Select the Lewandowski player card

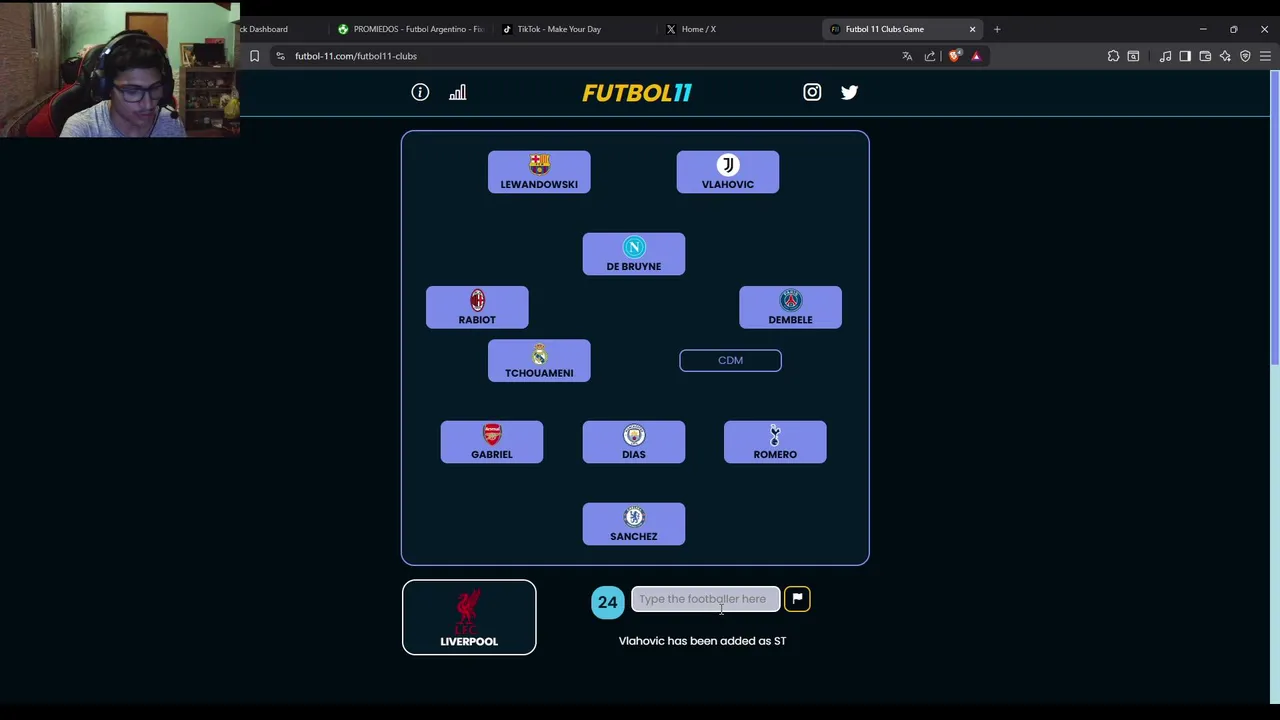tap(539, 172)
